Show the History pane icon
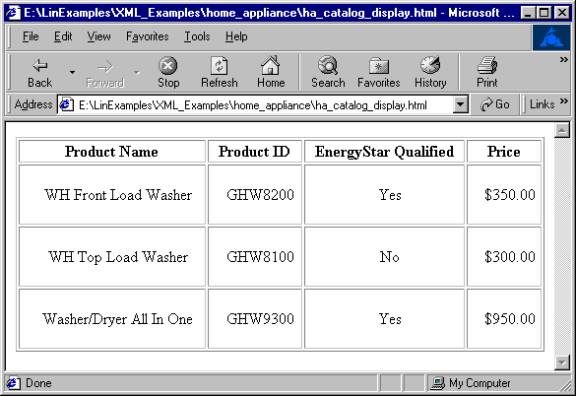 pyautogui.click(x=430, y=65)
